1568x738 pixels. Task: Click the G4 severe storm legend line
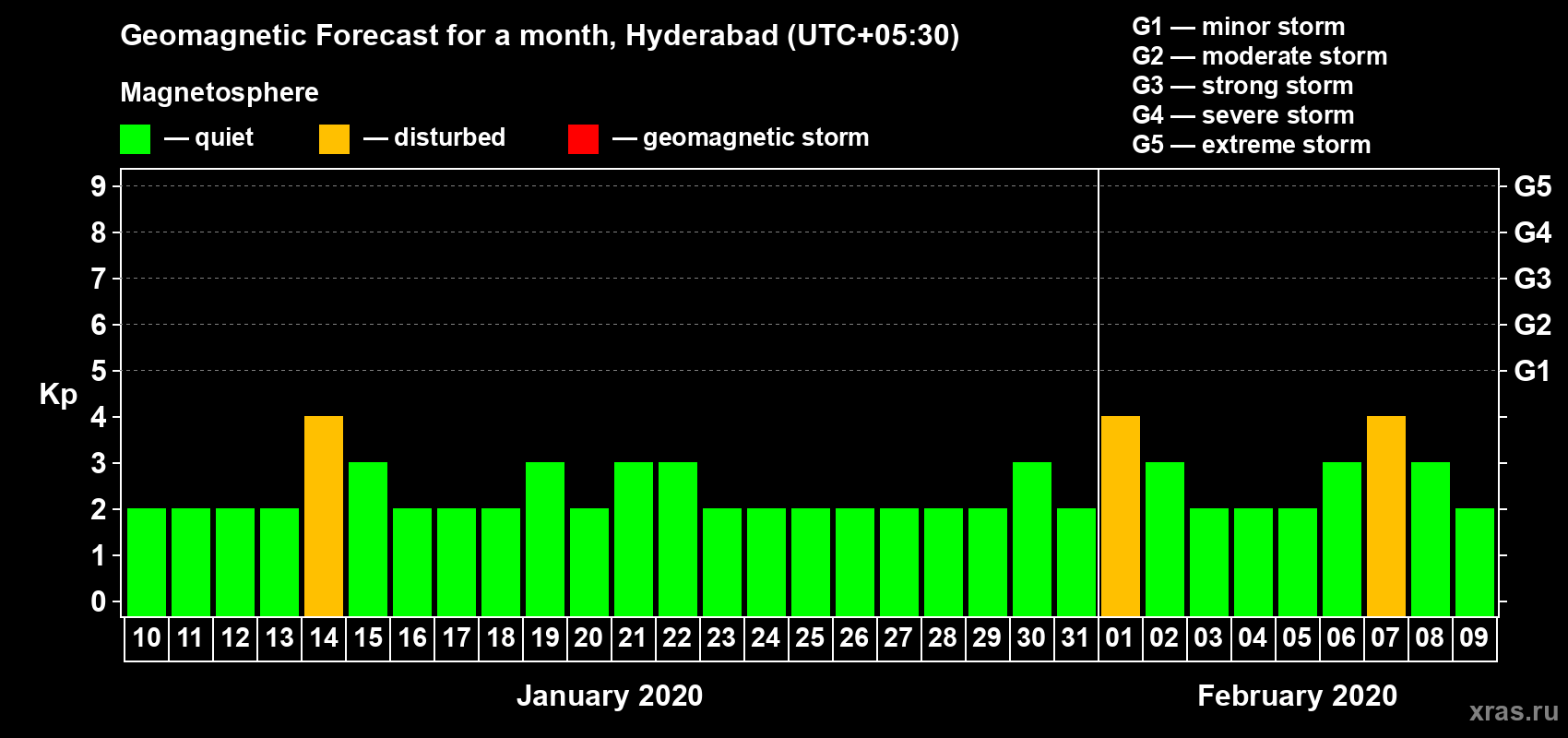pyautogui.click(x=1243, y=115)
